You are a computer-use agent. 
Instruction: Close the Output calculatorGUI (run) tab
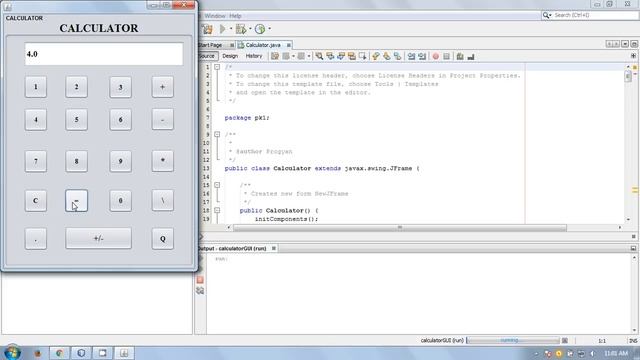coord(273,248)
